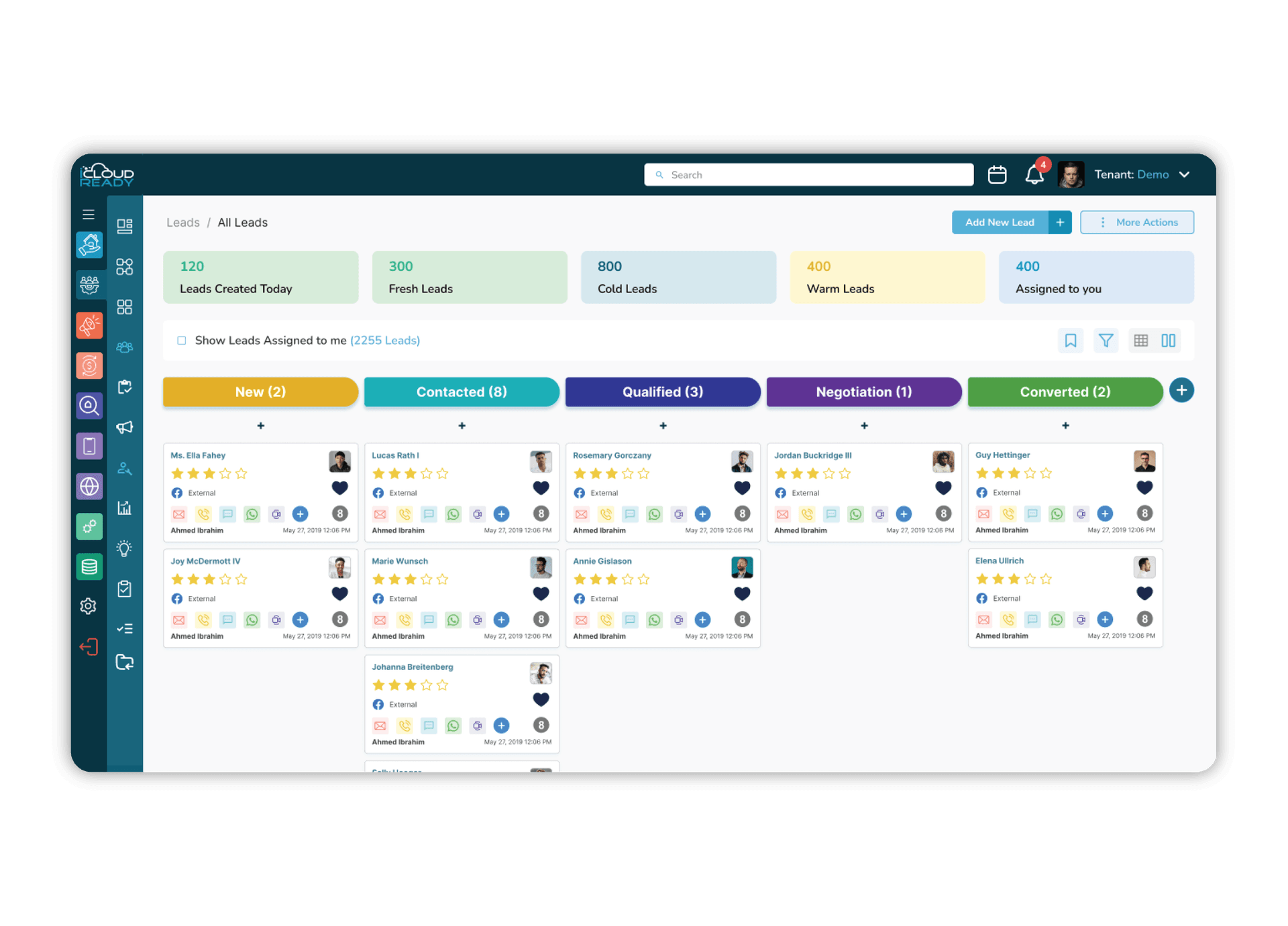Enable Show Leads Assigned to me checkbox
Viewport: 1288px width, 926px height.
pos(181,340)
